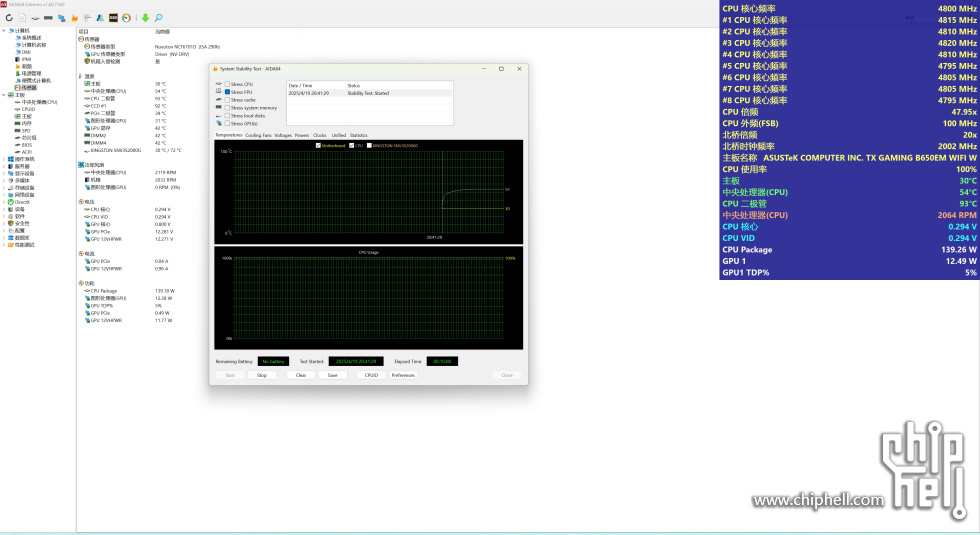Image resolution: width=980 pixels, height=535 pixels.
Task: Enable the Stress GPU(s) checkbox
Action: coord(228,123)
